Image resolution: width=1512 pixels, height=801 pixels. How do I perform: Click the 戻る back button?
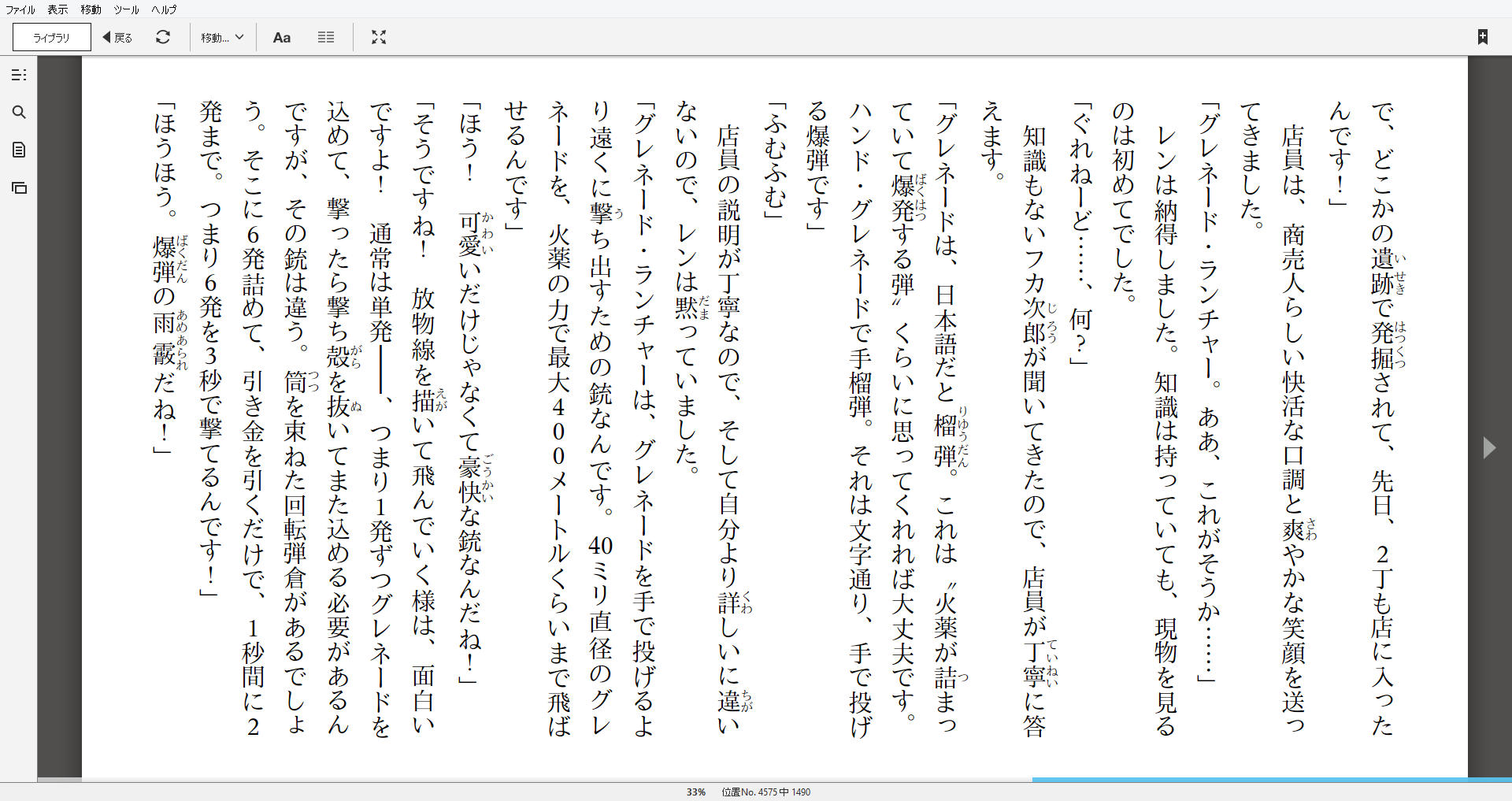pos(117,37)
